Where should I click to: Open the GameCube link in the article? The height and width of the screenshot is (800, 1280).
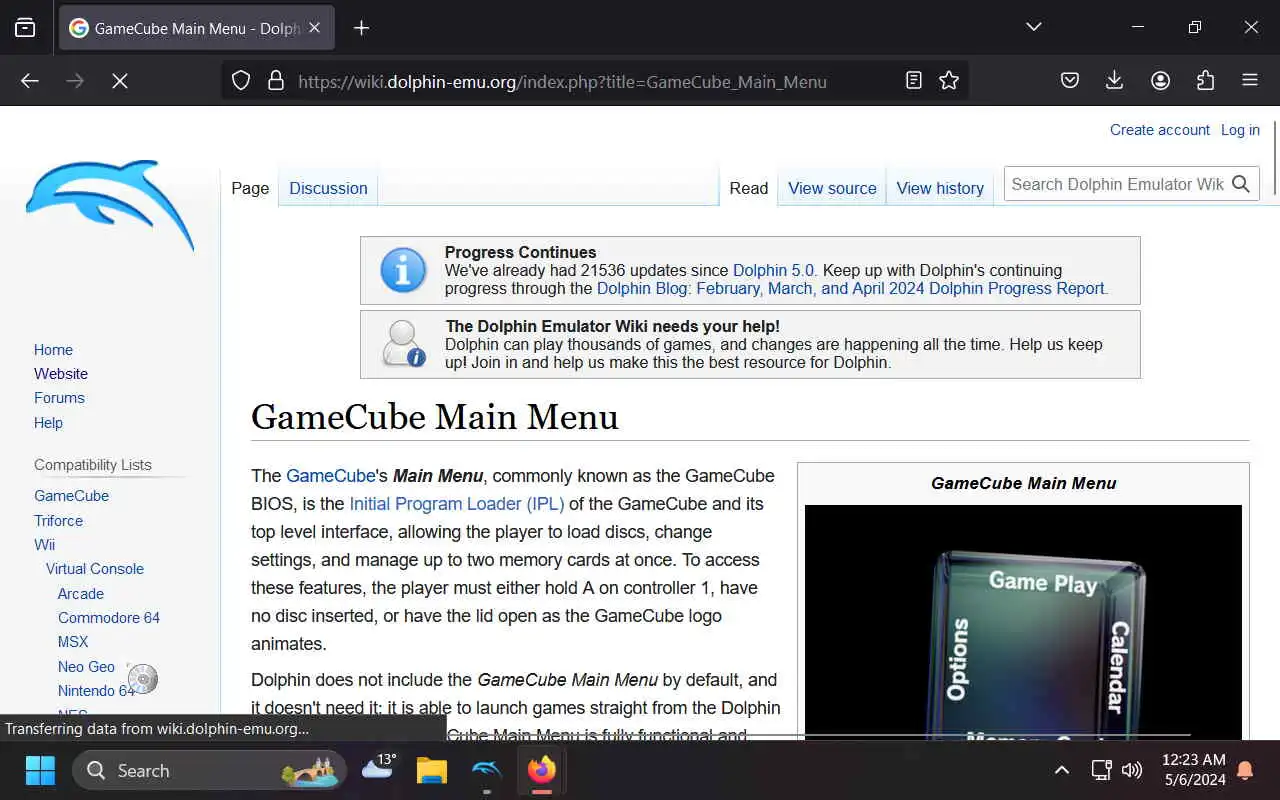click(330, 476)
